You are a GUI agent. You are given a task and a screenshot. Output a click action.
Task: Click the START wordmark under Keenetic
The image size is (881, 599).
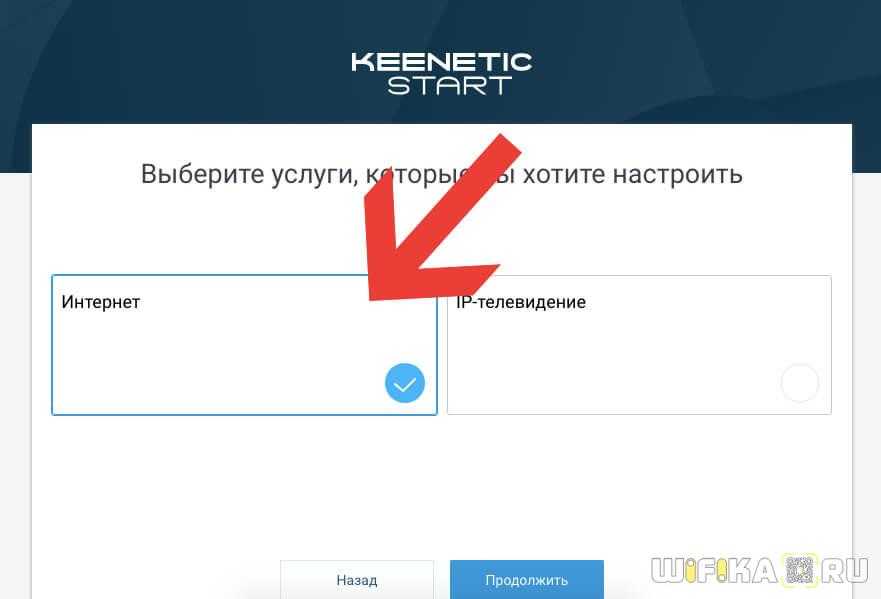tap(449, 85)
